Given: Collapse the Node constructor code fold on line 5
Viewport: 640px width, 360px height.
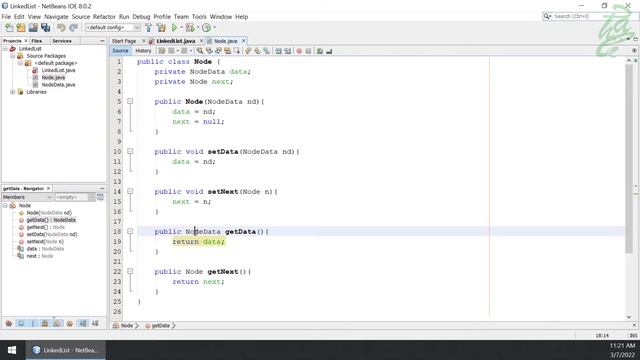Looking at the screenshot, I should click(x=130, y=101).
